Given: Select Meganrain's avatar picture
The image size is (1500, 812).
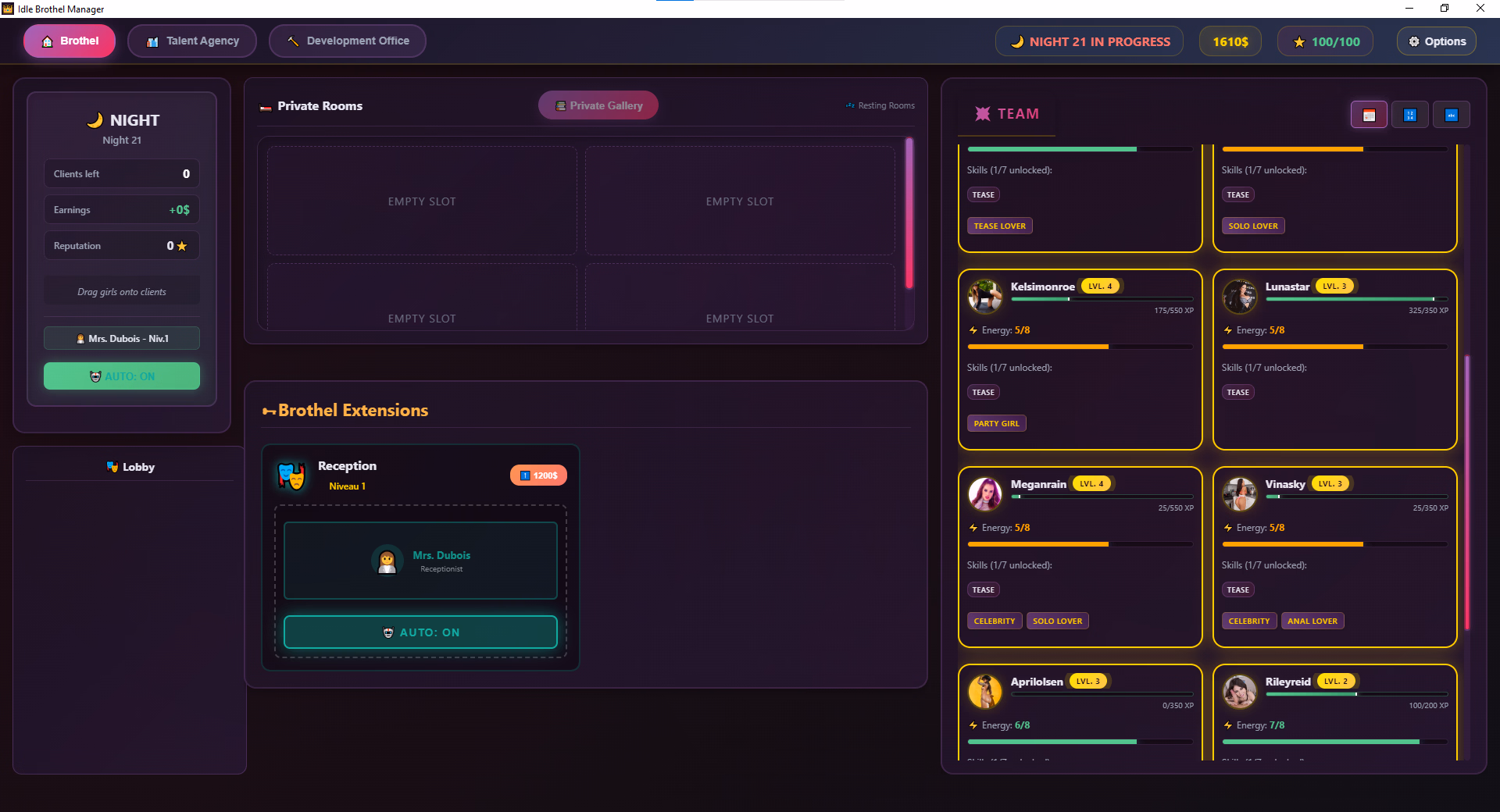Looking at the screenshot, I should (985, 494).
